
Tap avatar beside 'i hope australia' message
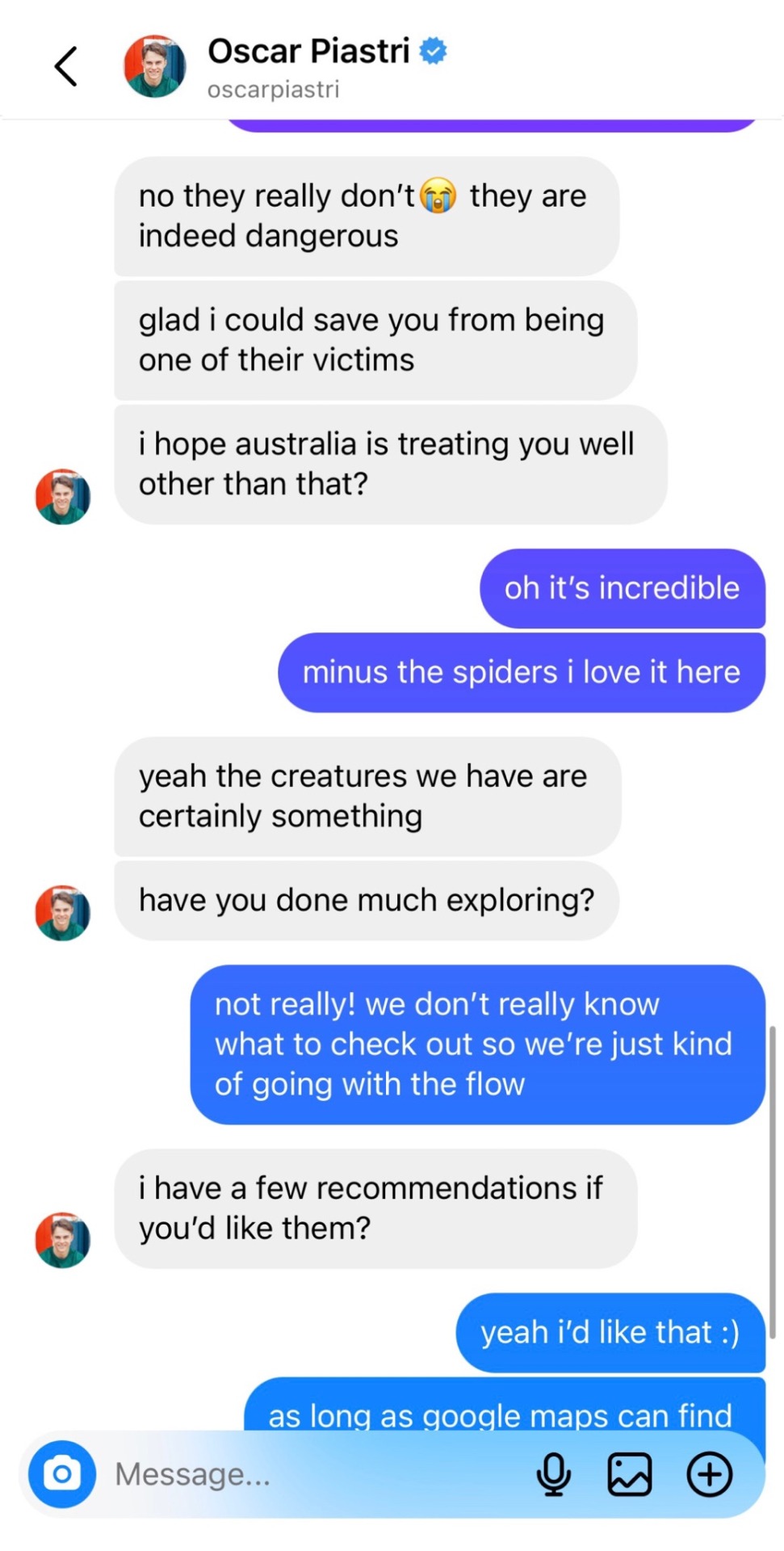[x=63, y=497]
